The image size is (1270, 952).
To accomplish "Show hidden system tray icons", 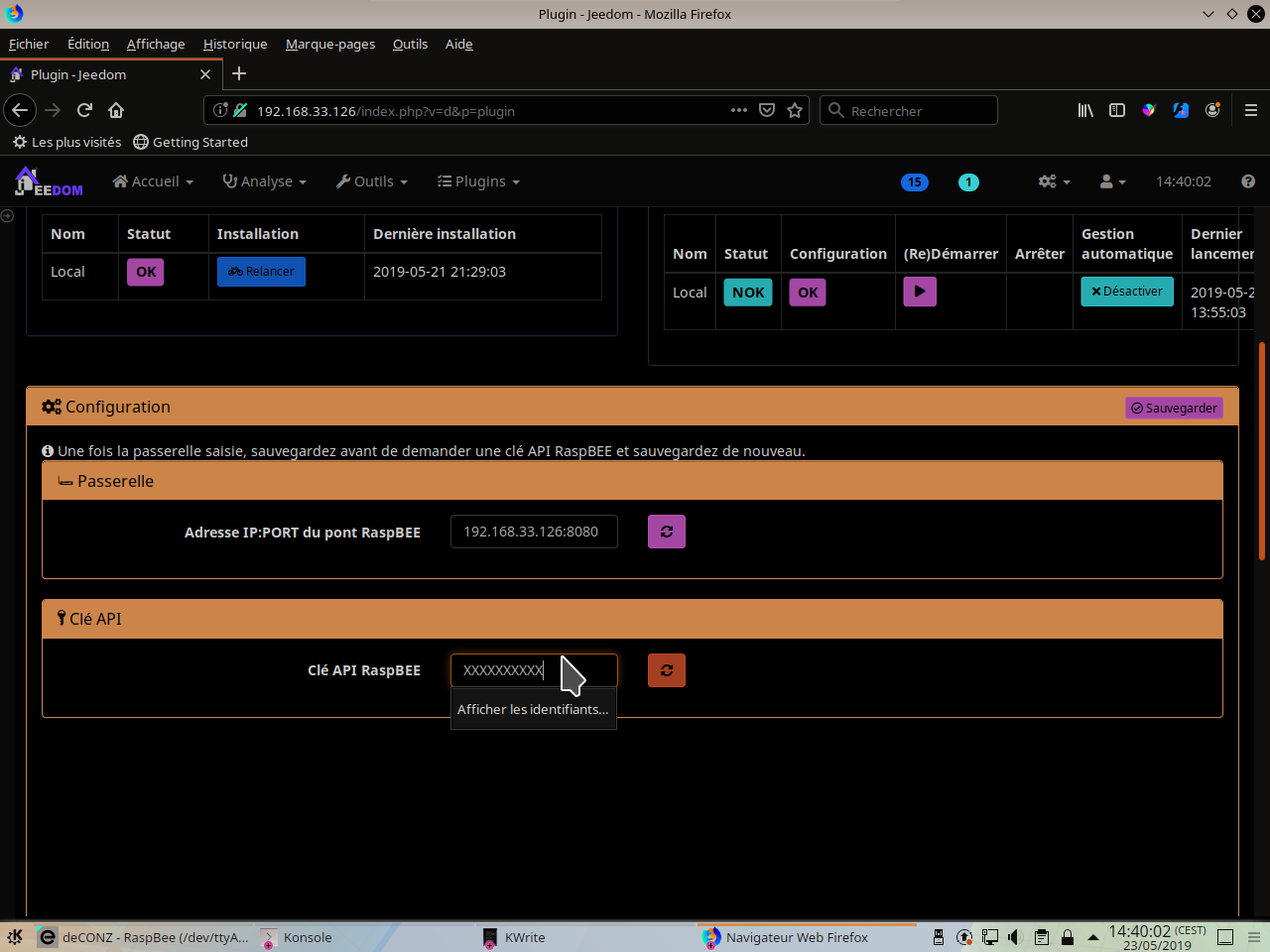I will tap(1093, 937).
